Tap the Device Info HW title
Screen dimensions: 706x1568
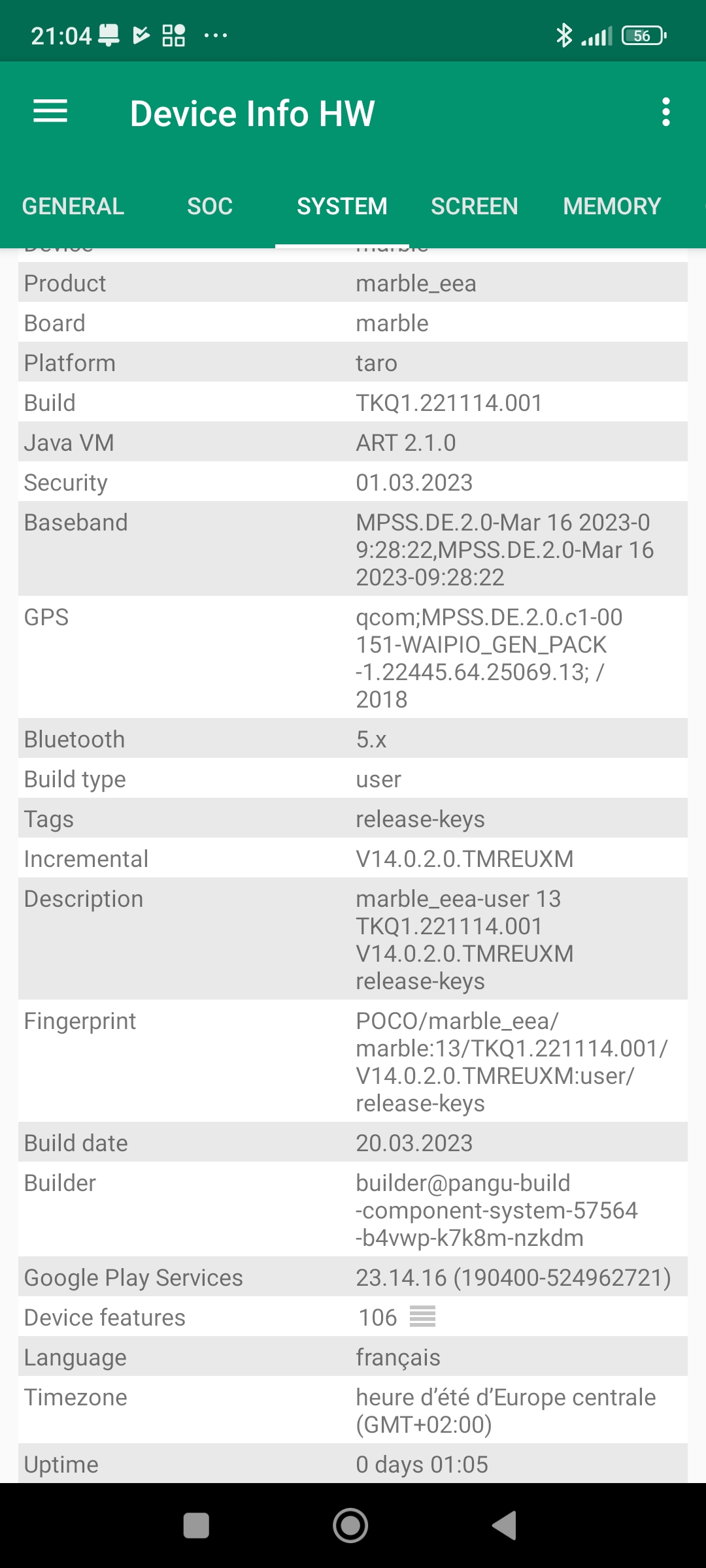[x=252, y=113]
